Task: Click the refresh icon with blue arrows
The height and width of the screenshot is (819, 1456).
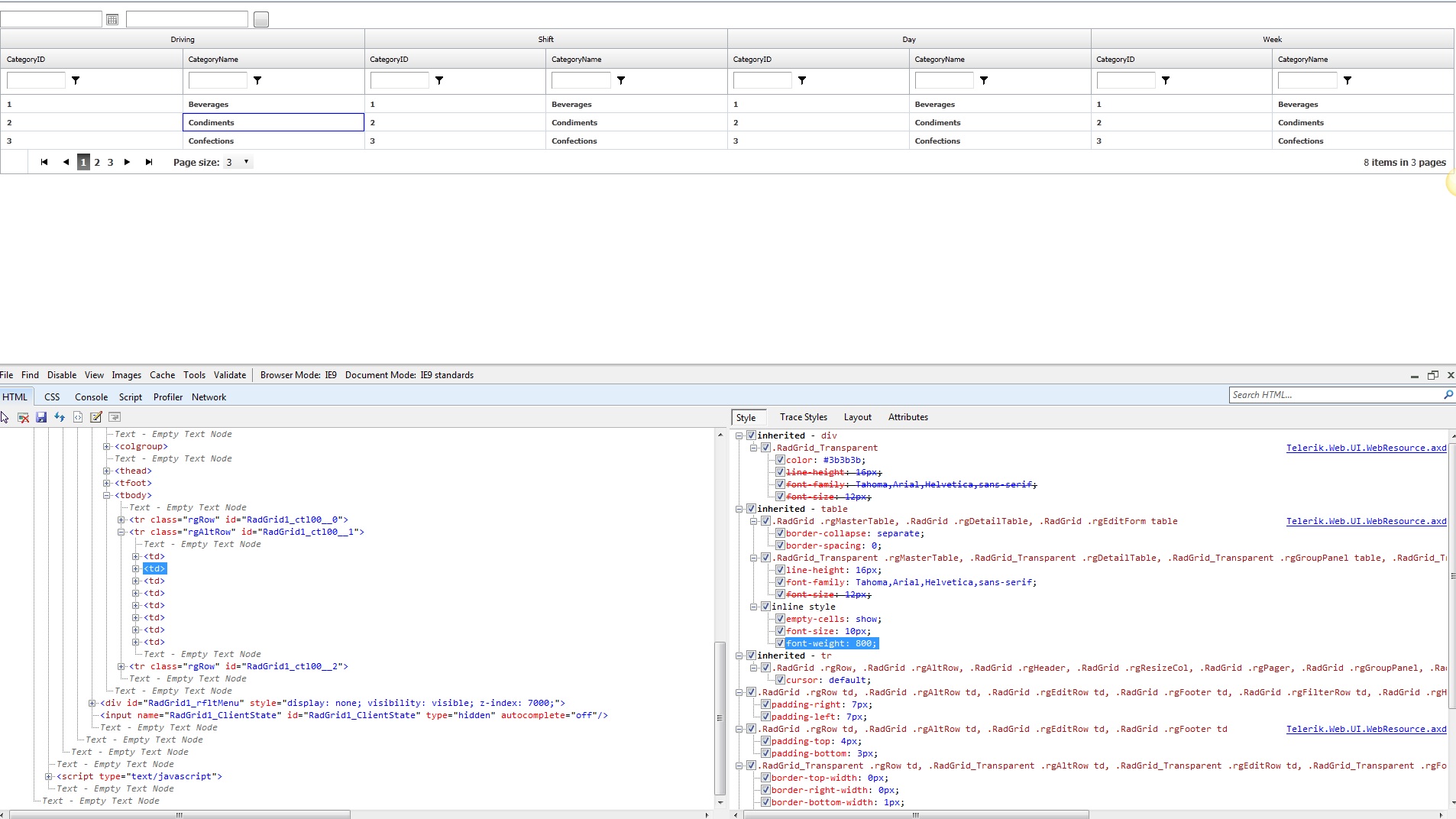Action: click(60, 417)
